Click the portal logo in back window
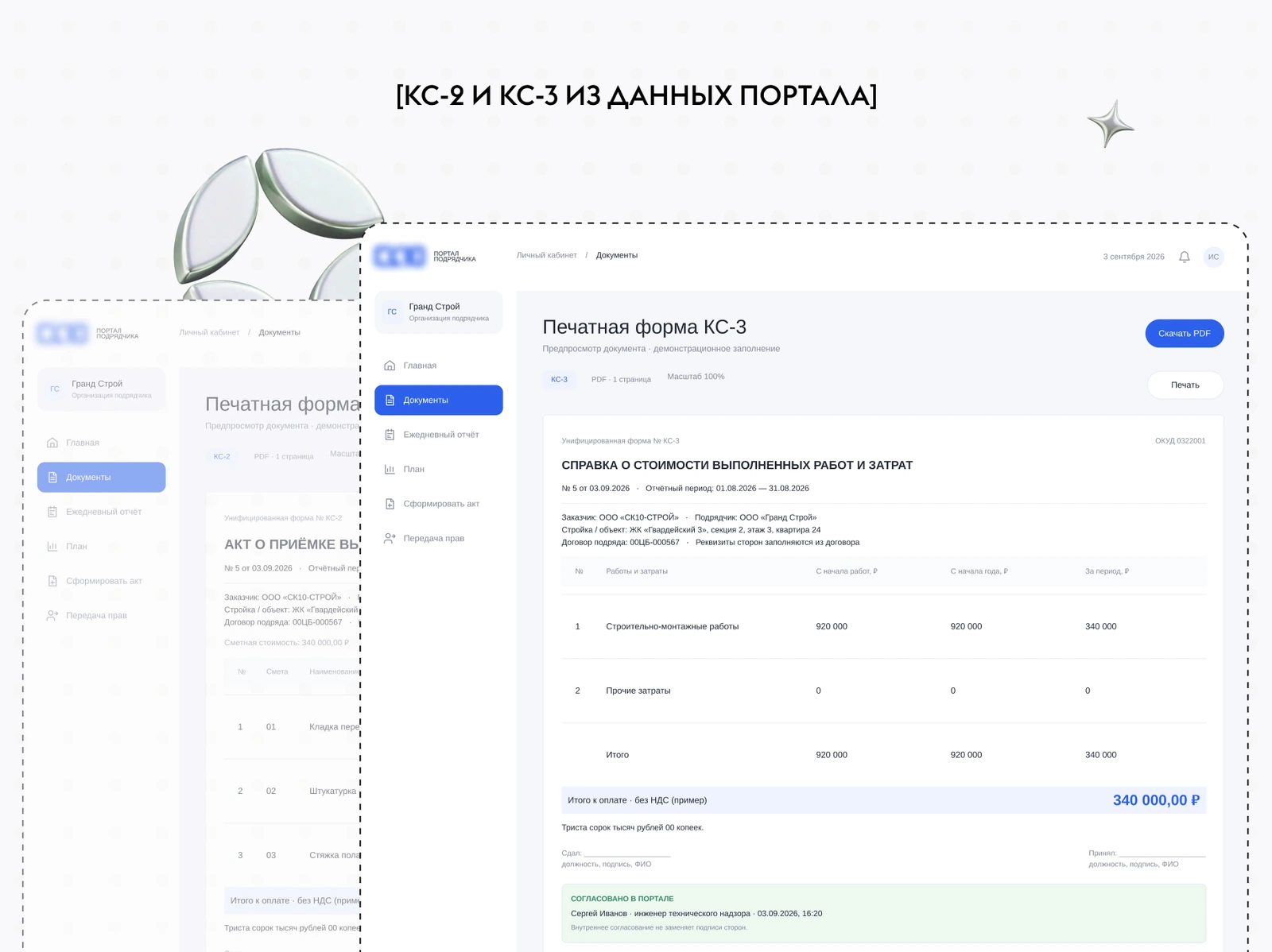1272x952 pixels. 63,333
